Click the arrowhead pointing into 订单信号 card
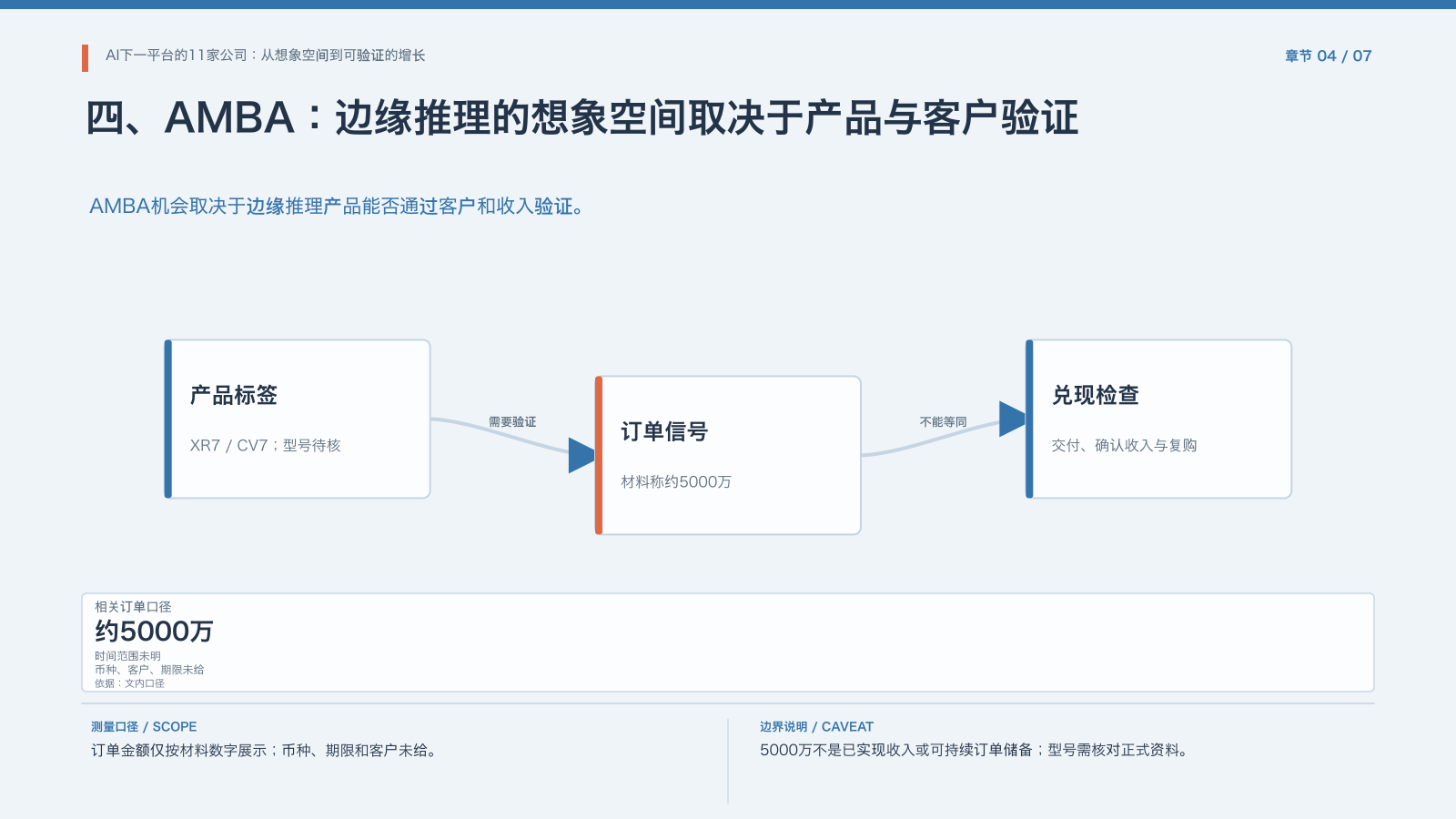Viewport: 1456px width, 819px height. coord(582,455)
